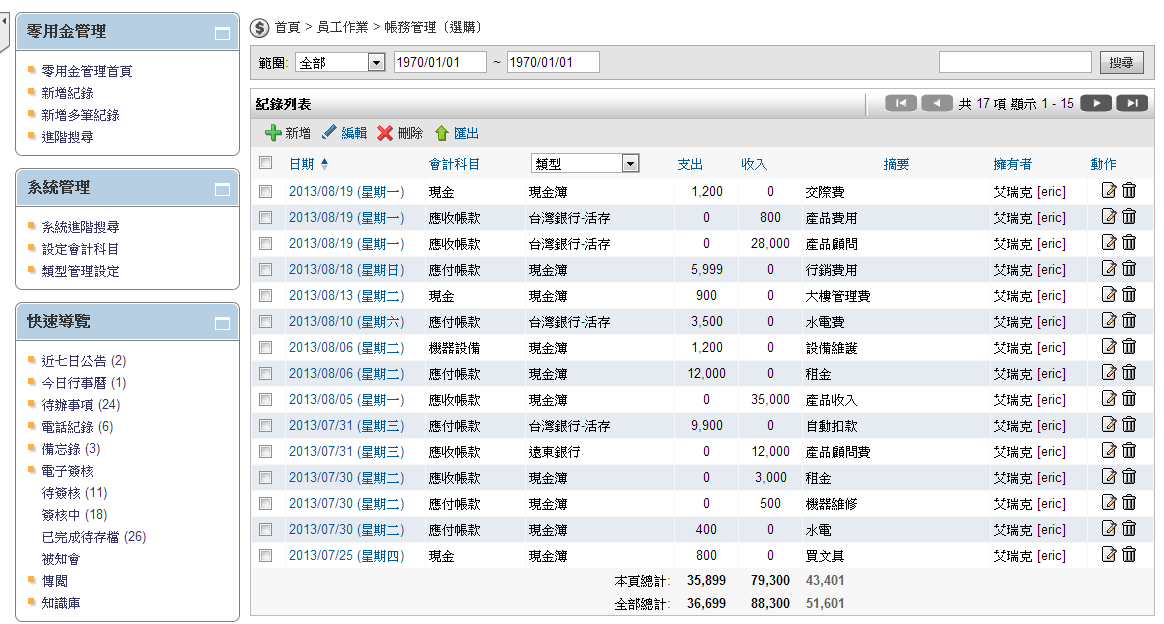
Task: Check the 產品費用 row checkbox
Action: coord(265,217)
